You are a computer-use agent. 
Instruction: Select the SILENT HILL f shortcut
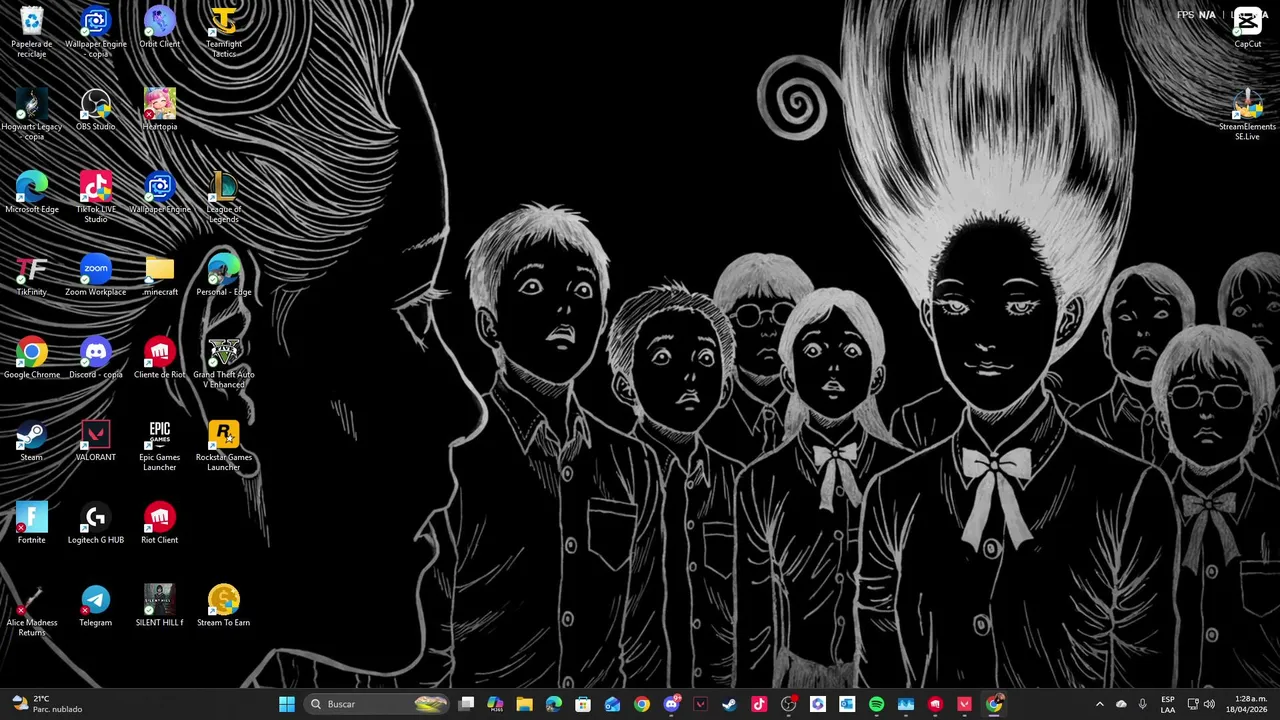(160, 607)
